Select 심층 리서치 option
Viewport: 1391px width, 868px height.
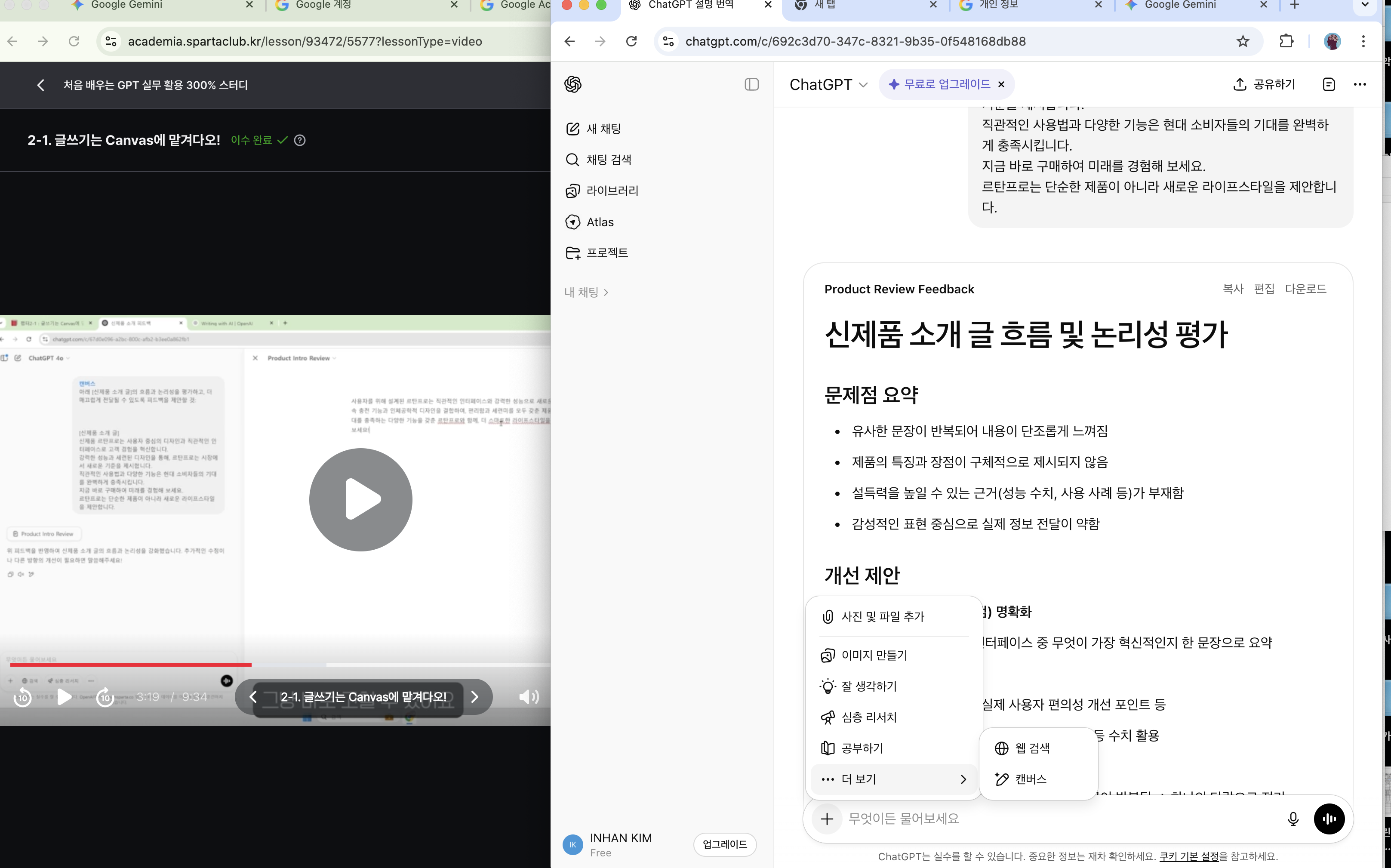point(893,717)
